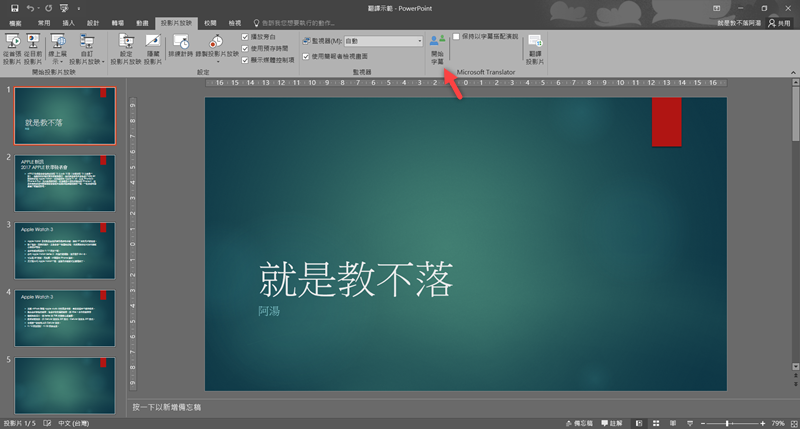Toggle Use Timings (使用預存時間) checkbox
This screenshot has width=800, height=429.
pos(245,48)
